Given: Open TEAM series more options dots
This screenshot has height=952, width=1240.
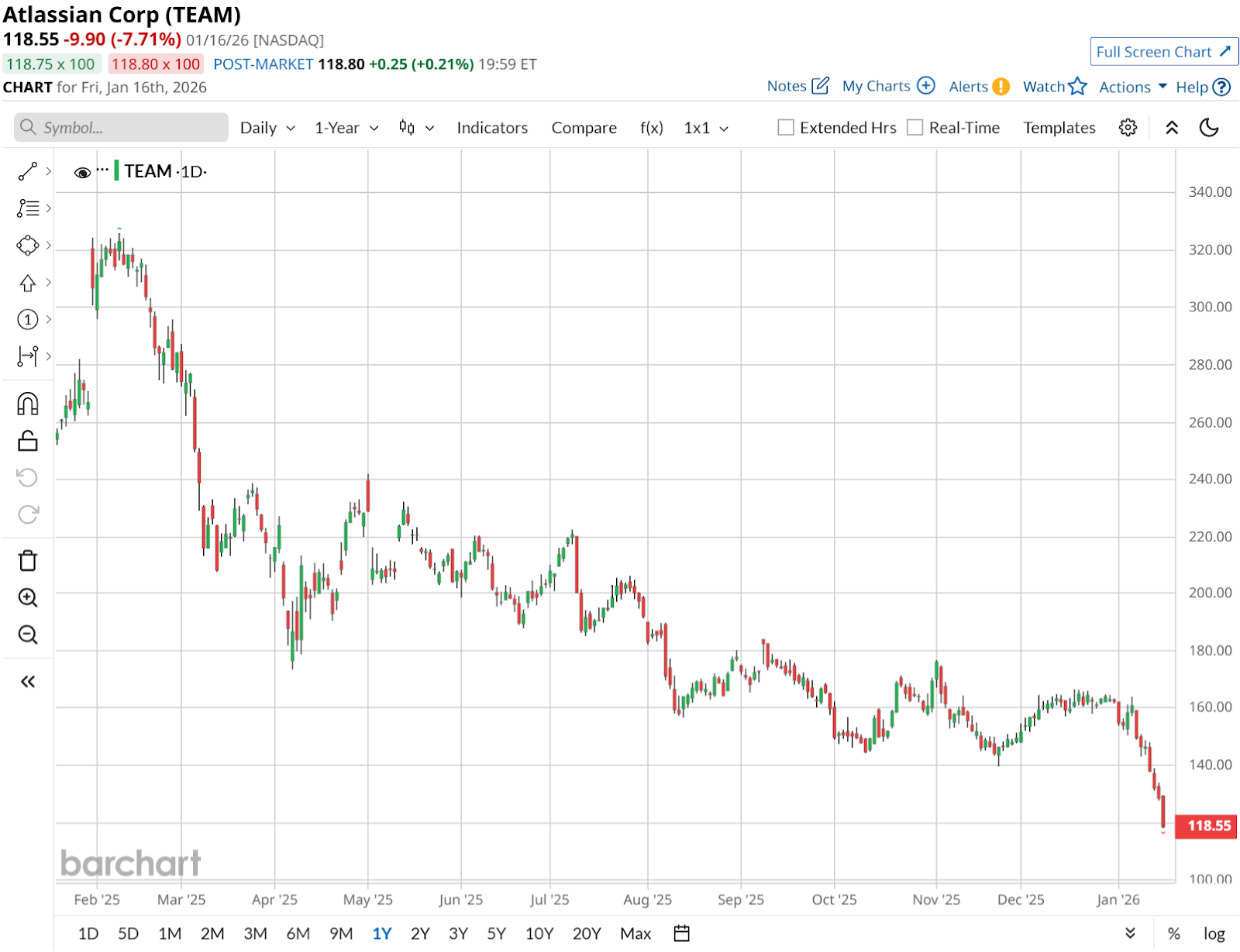Looking at the screenshot, I should [x=102, y=169].
